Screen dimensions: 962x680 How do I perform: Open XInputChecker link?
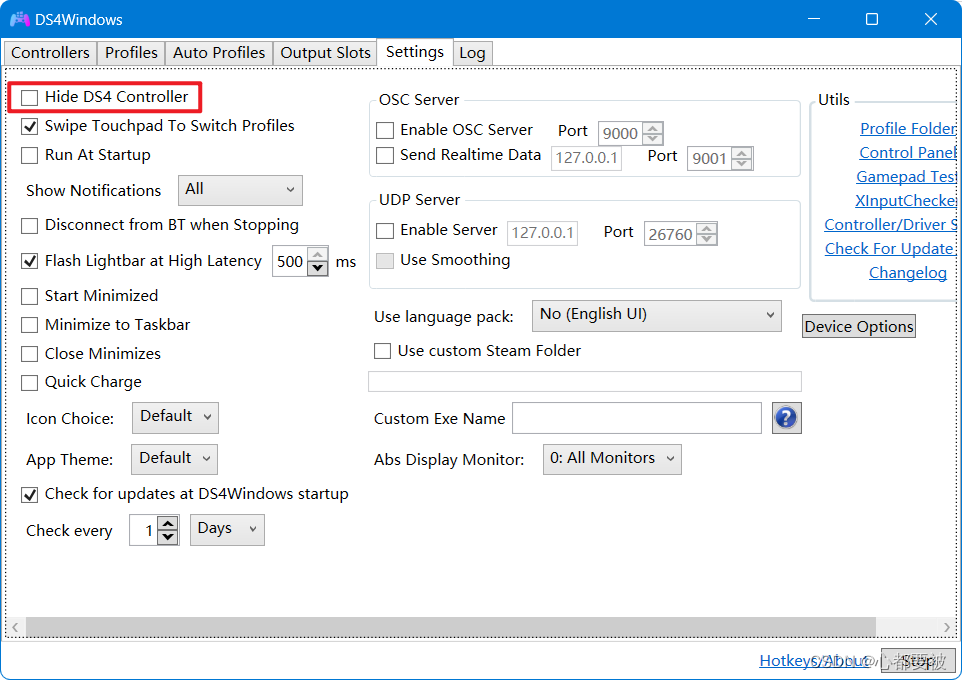(x=906, y=201)
